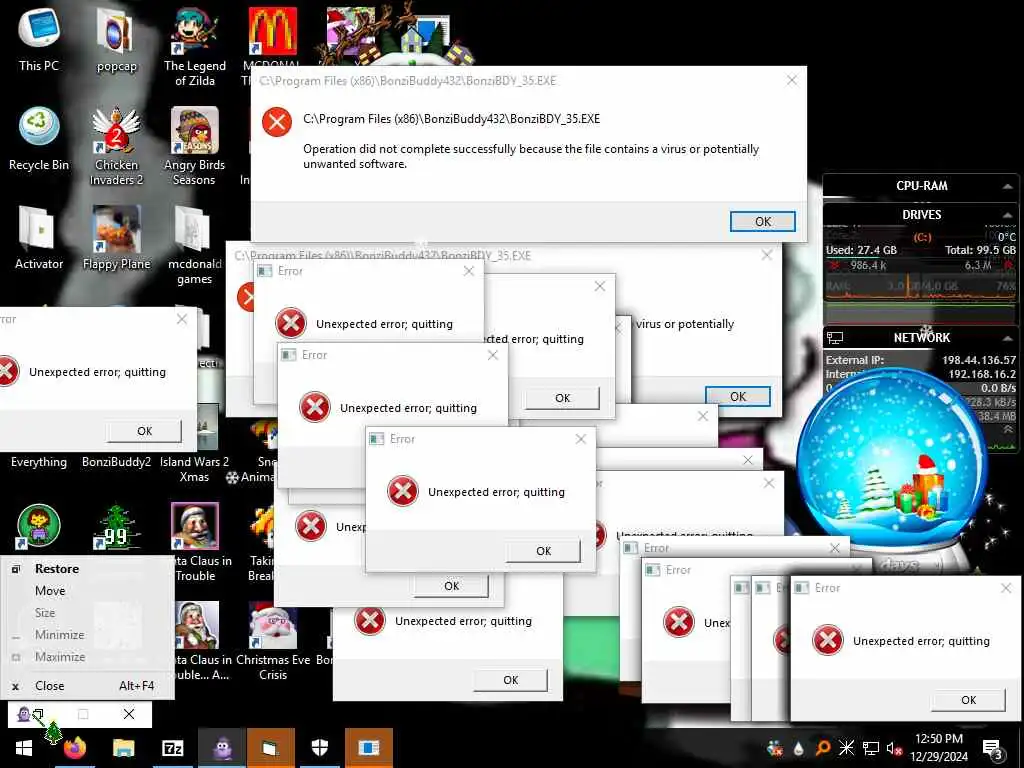Screen dimensions: 1024x768
Task: Select the Flappy Plane shortcut
Action: [116, 238]
